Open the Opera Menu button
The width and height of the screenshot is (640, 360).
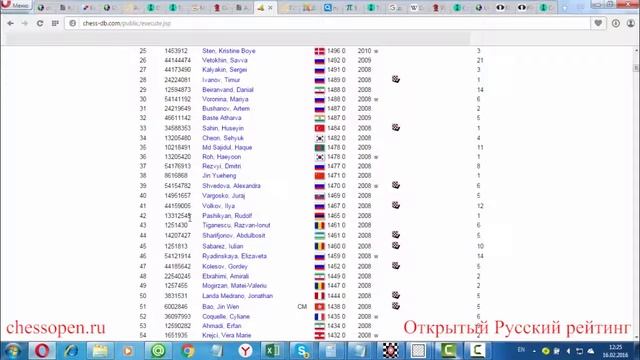coord(16,5)
